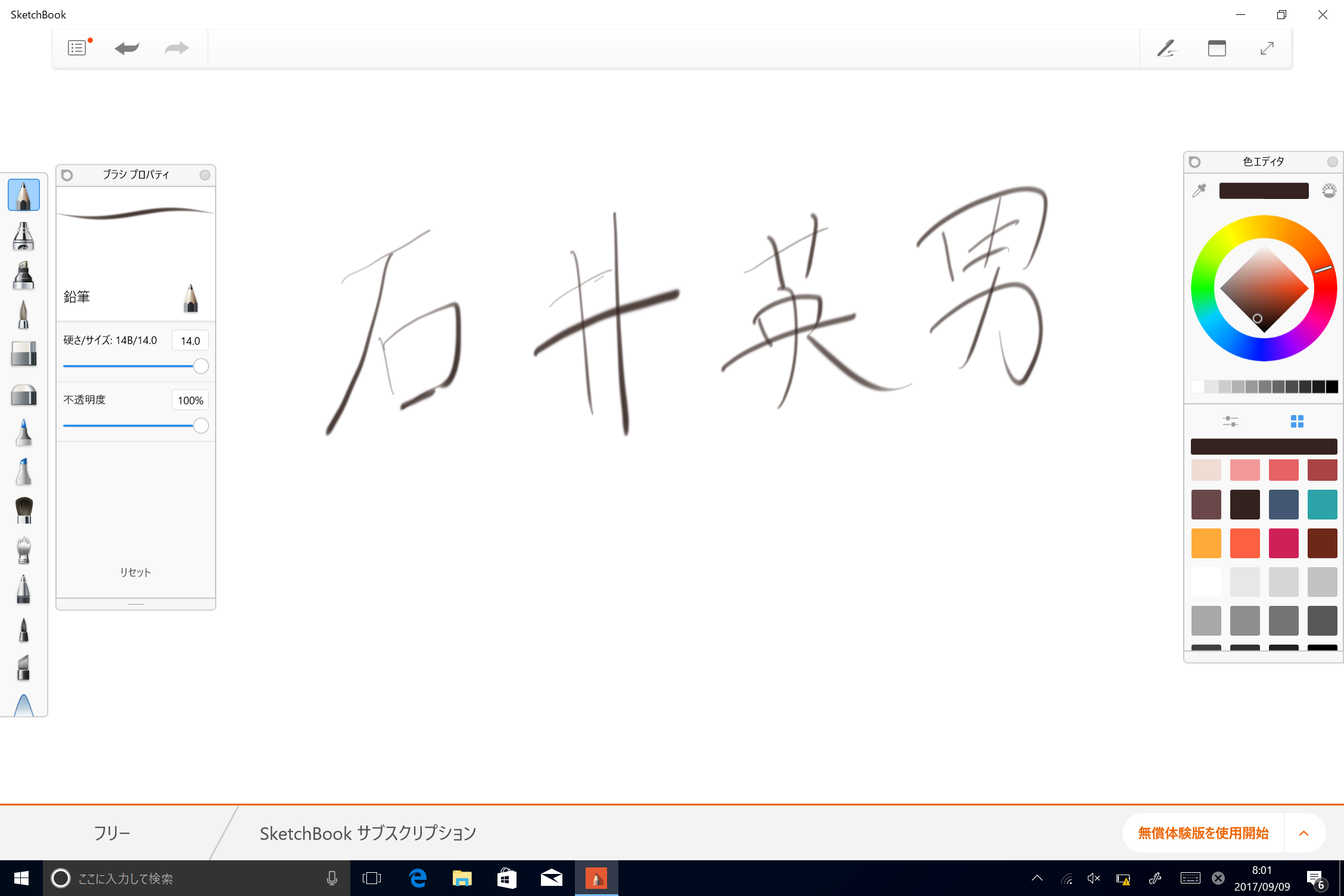1344x896 pixels.
Task: Click the undo arrow in the toolbar
Action: point(126,48)
